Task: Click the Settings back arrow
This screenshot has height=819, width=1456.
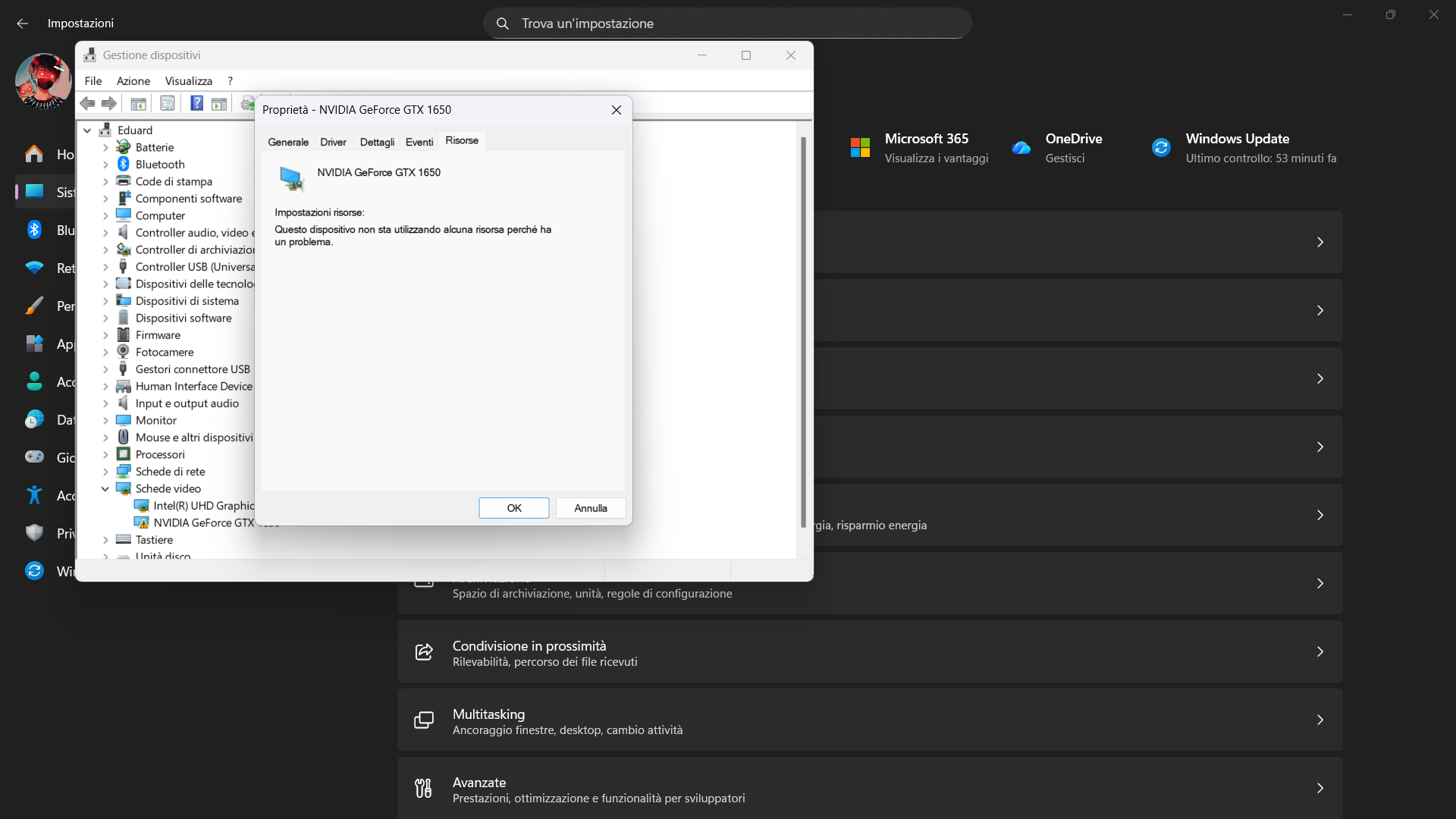Action: pyautogui.click(x=23, y=24)
